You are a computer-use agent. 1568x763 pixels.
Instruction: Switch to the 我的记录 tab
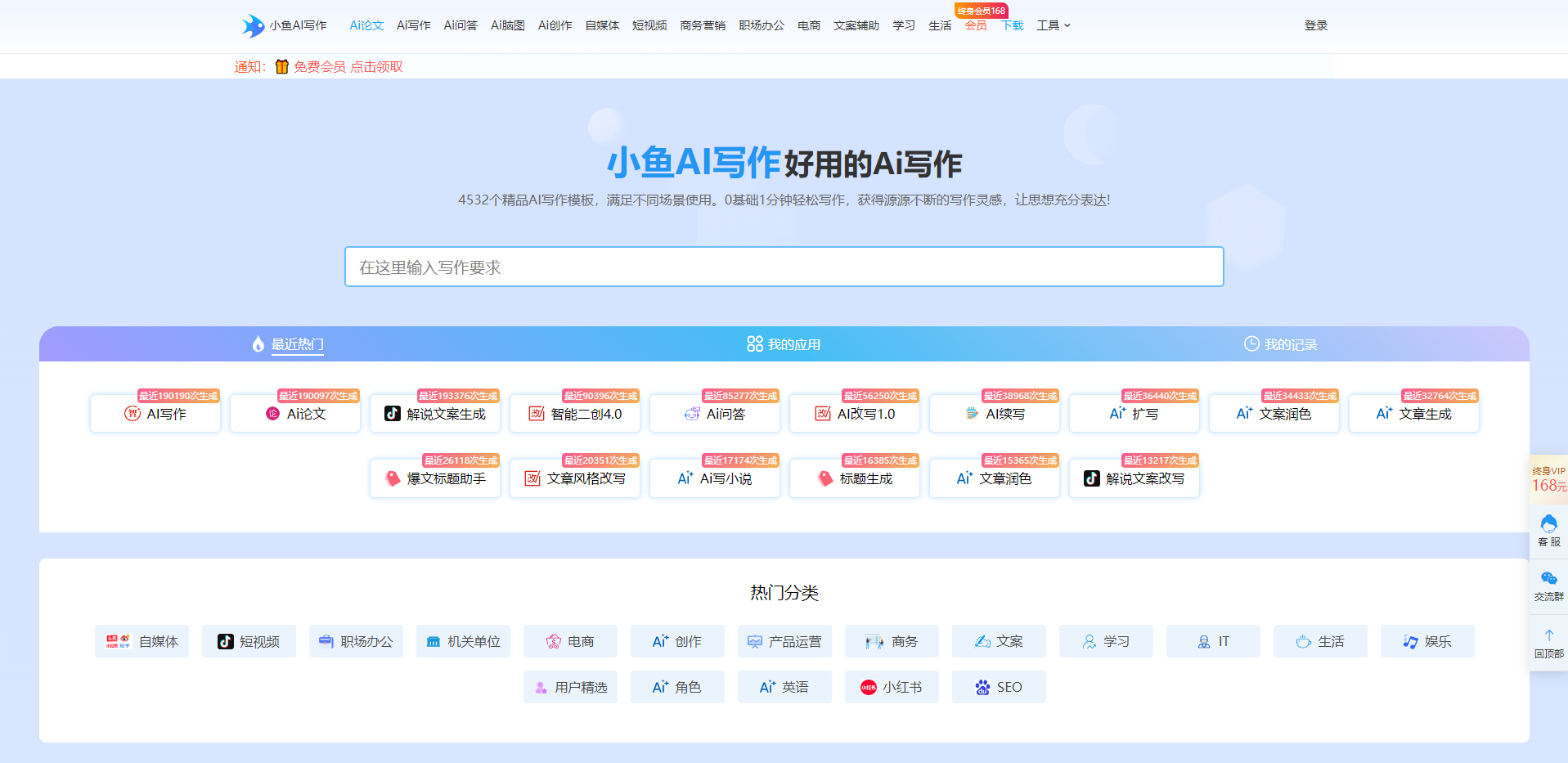1280,344
